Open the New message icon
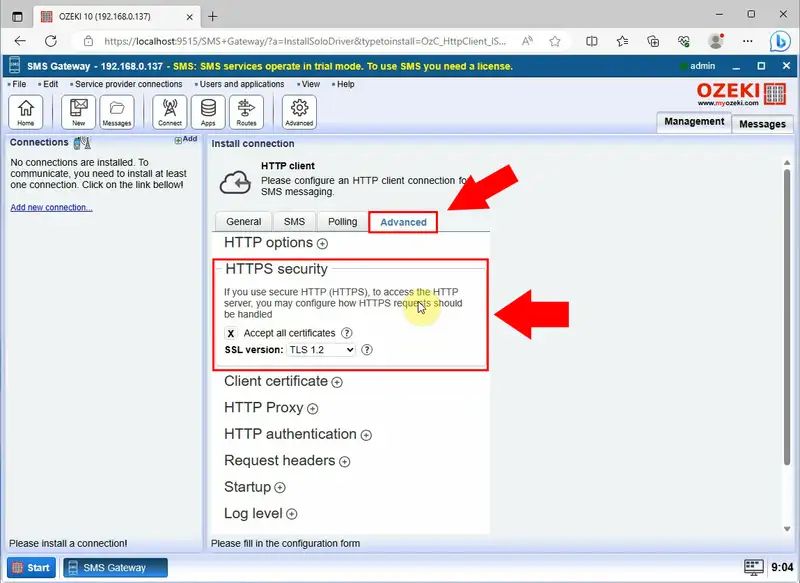Viewport: 800px width, 583px height. (x=78, y=111)
